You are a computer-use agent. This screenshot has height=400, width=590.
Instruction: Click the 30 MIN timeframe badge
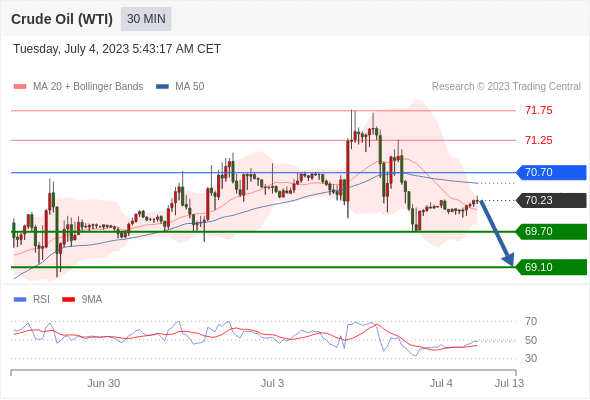point(146,19)
